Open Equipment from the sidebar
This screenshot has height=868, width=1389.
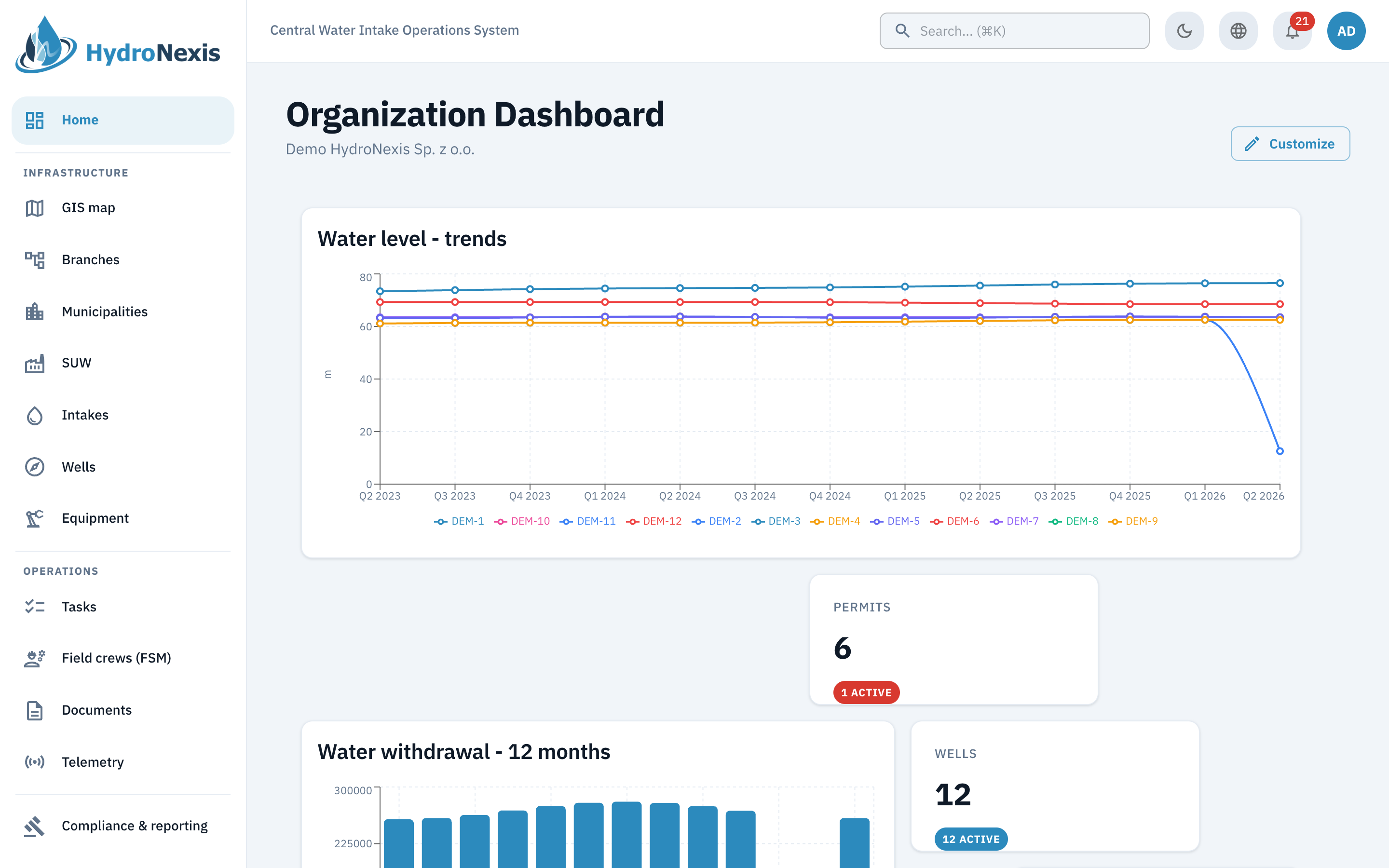click(123, 518)
